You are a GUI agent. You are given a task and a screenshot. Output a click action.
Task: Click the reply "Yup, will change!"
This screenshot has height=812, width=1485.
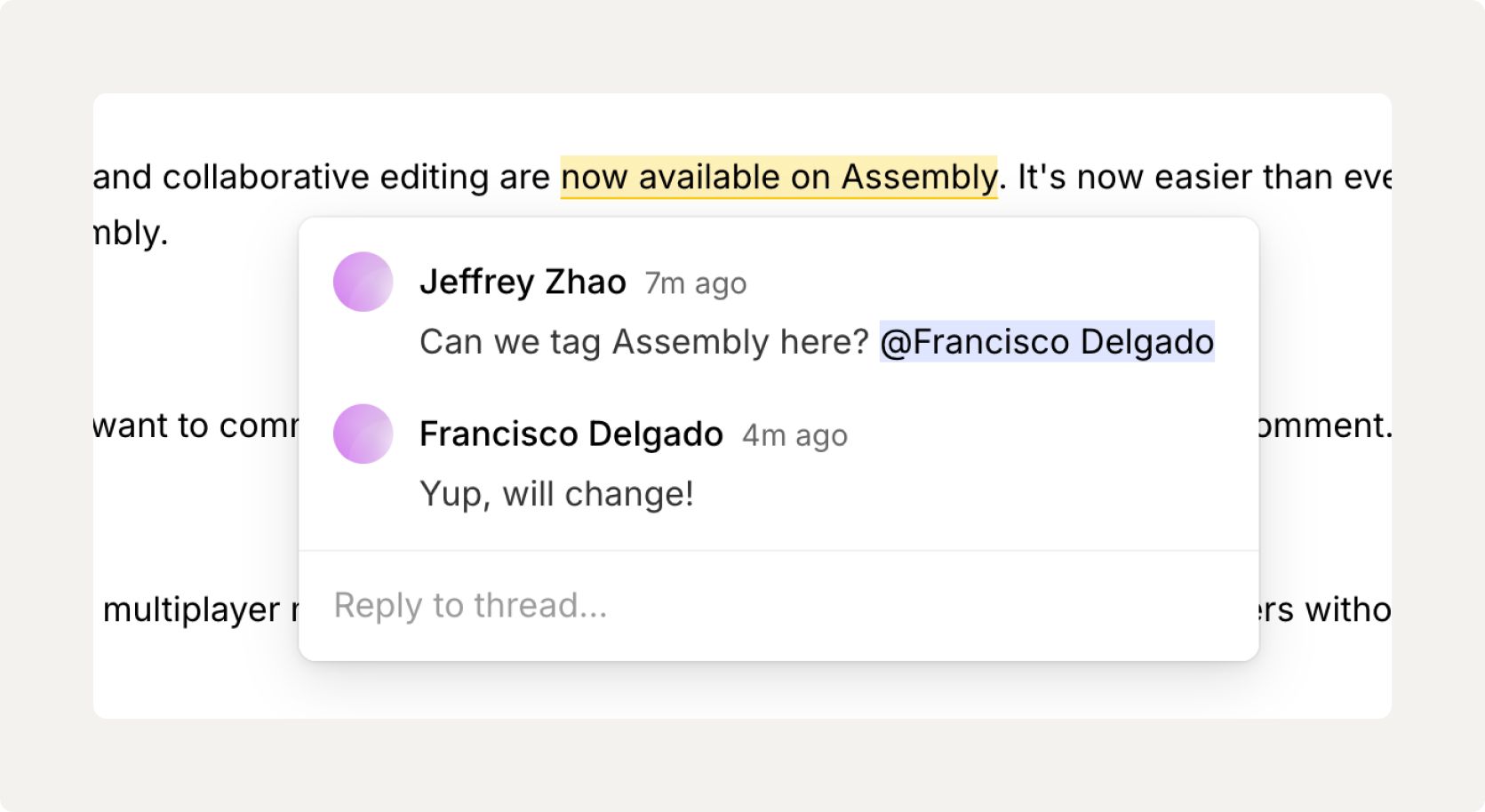(x=556, y=494)
